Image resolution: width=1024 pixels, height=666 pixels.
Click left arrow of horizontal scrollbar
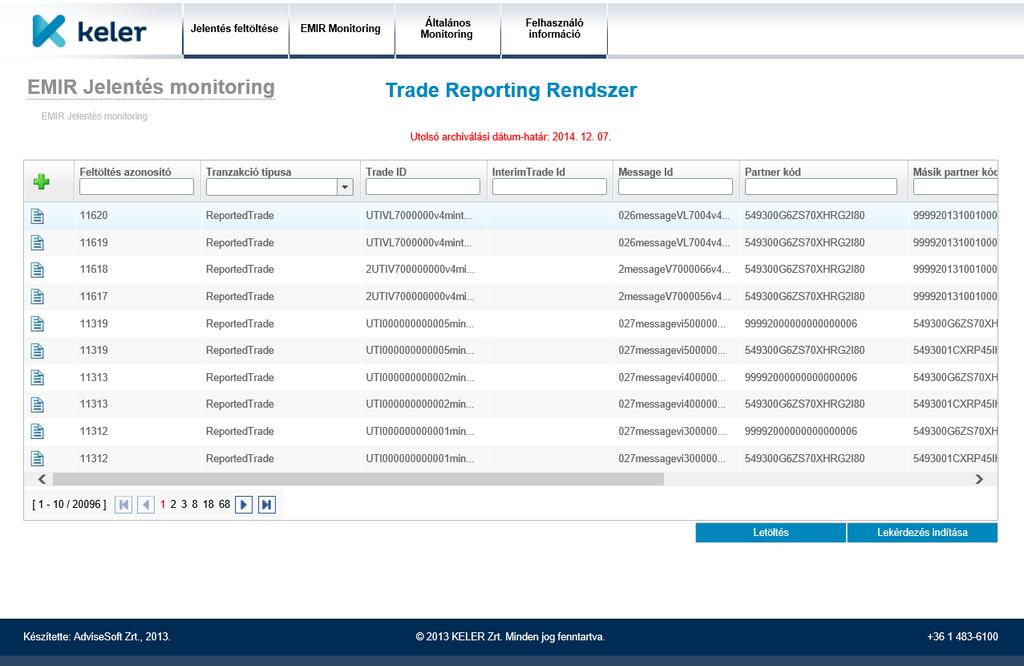point(42,479)
